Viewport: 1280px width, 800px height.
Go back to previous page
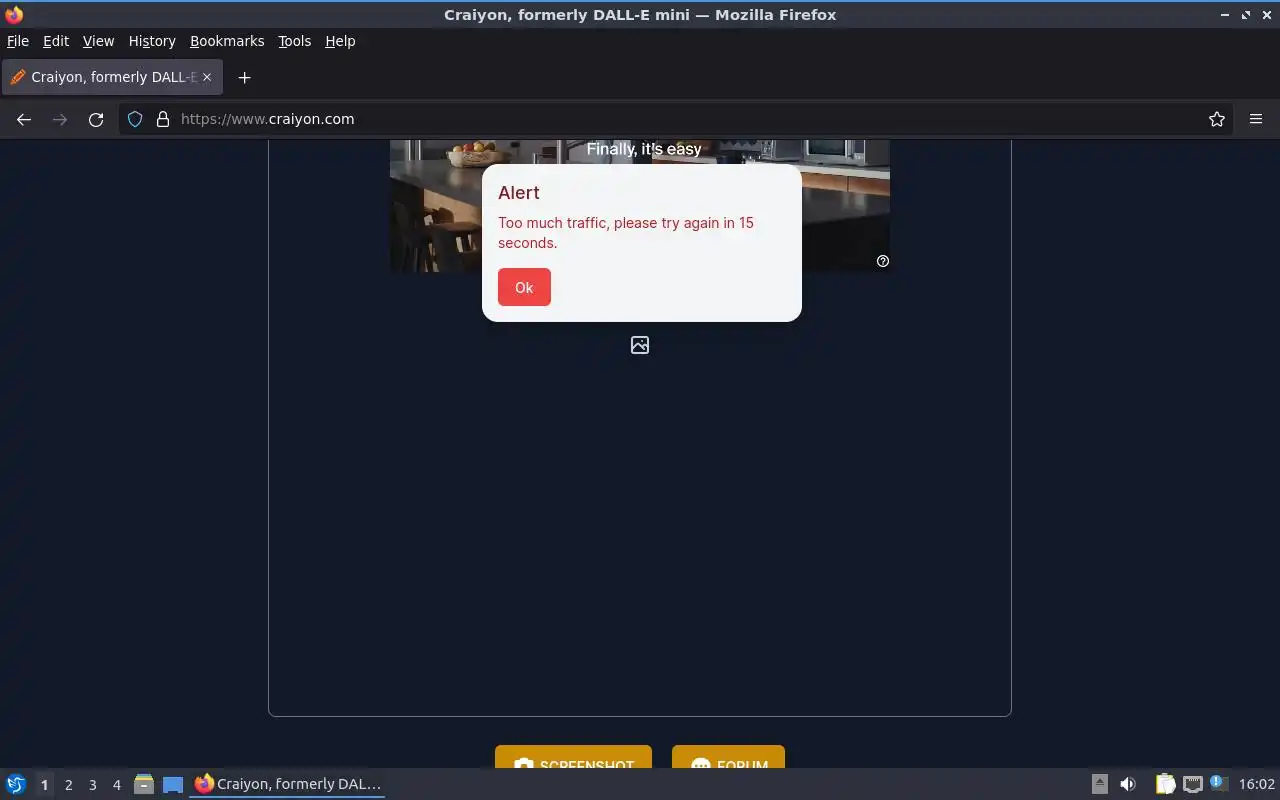pyautogui.click(x=24, y=119)
